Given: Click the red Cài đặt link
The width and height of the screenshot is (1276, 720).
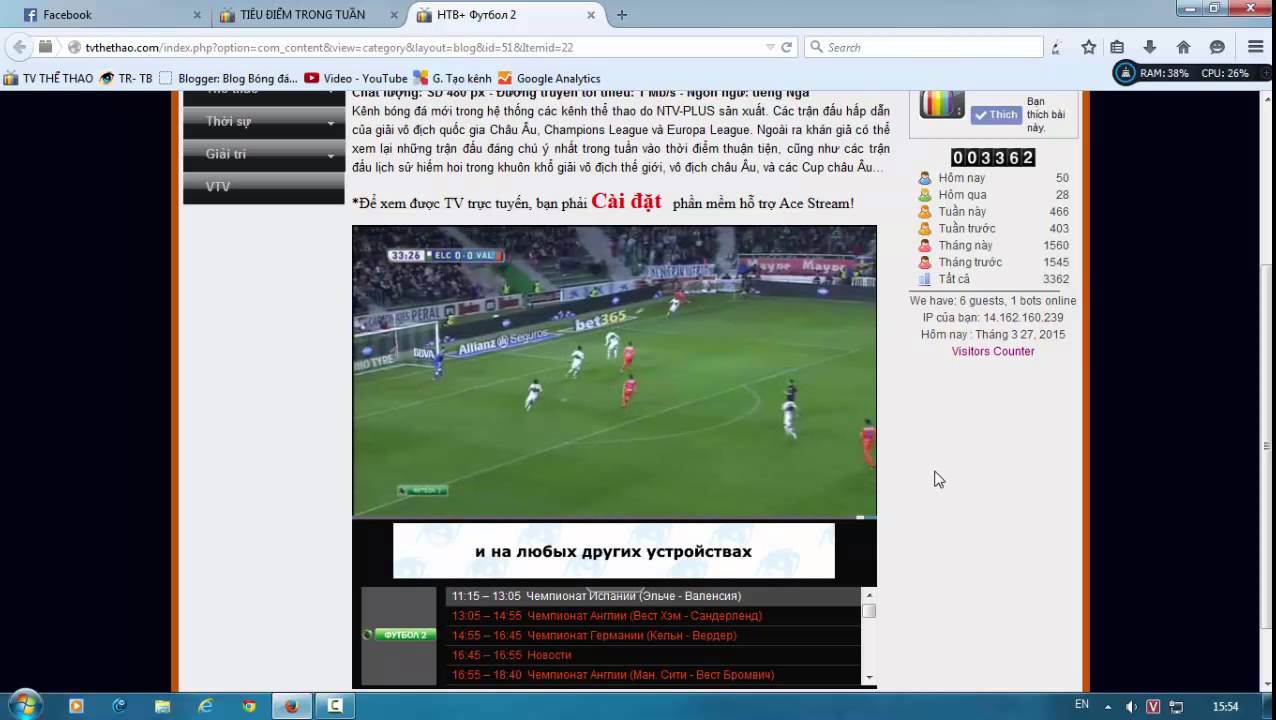Looking at the screenshot, I should tap(626, 201).
